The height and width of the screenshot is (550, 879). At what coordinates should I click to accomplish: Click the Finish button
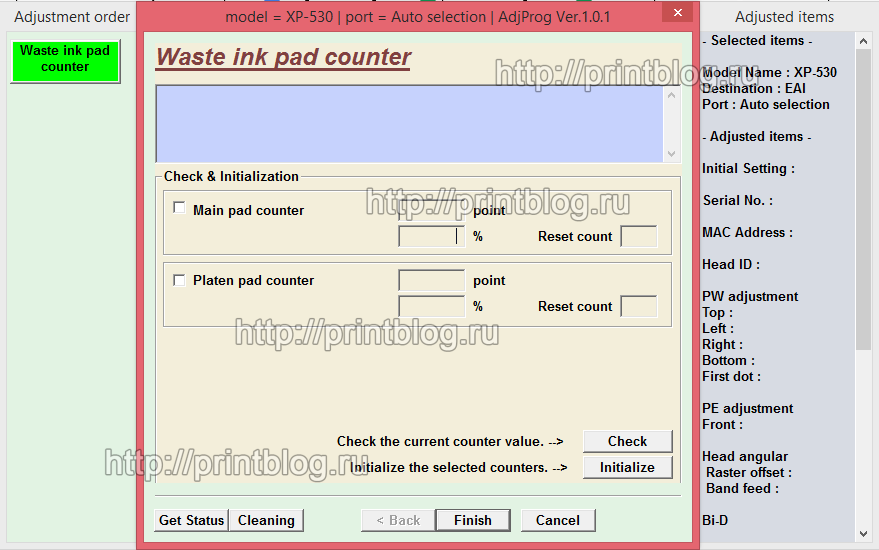pyautogui.click(x=473, y=520)
